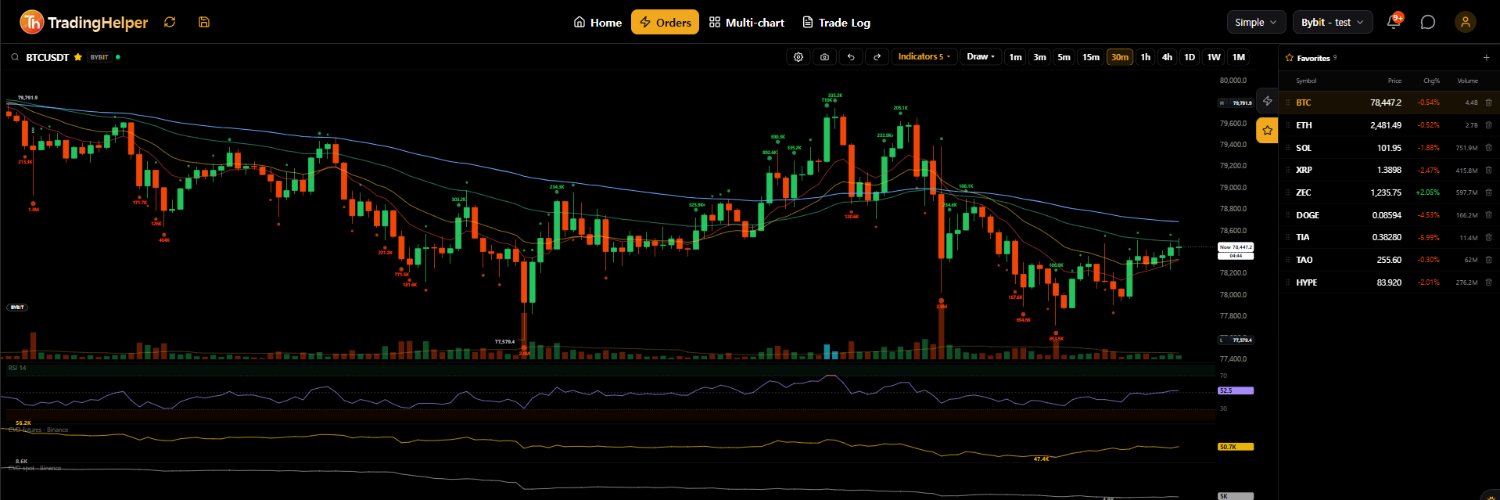Viewport: 1500px width, 500px height.
Task: Delete ETH from favorites with trash icon
Action: pyautogui.click(x=1488, y=125)
